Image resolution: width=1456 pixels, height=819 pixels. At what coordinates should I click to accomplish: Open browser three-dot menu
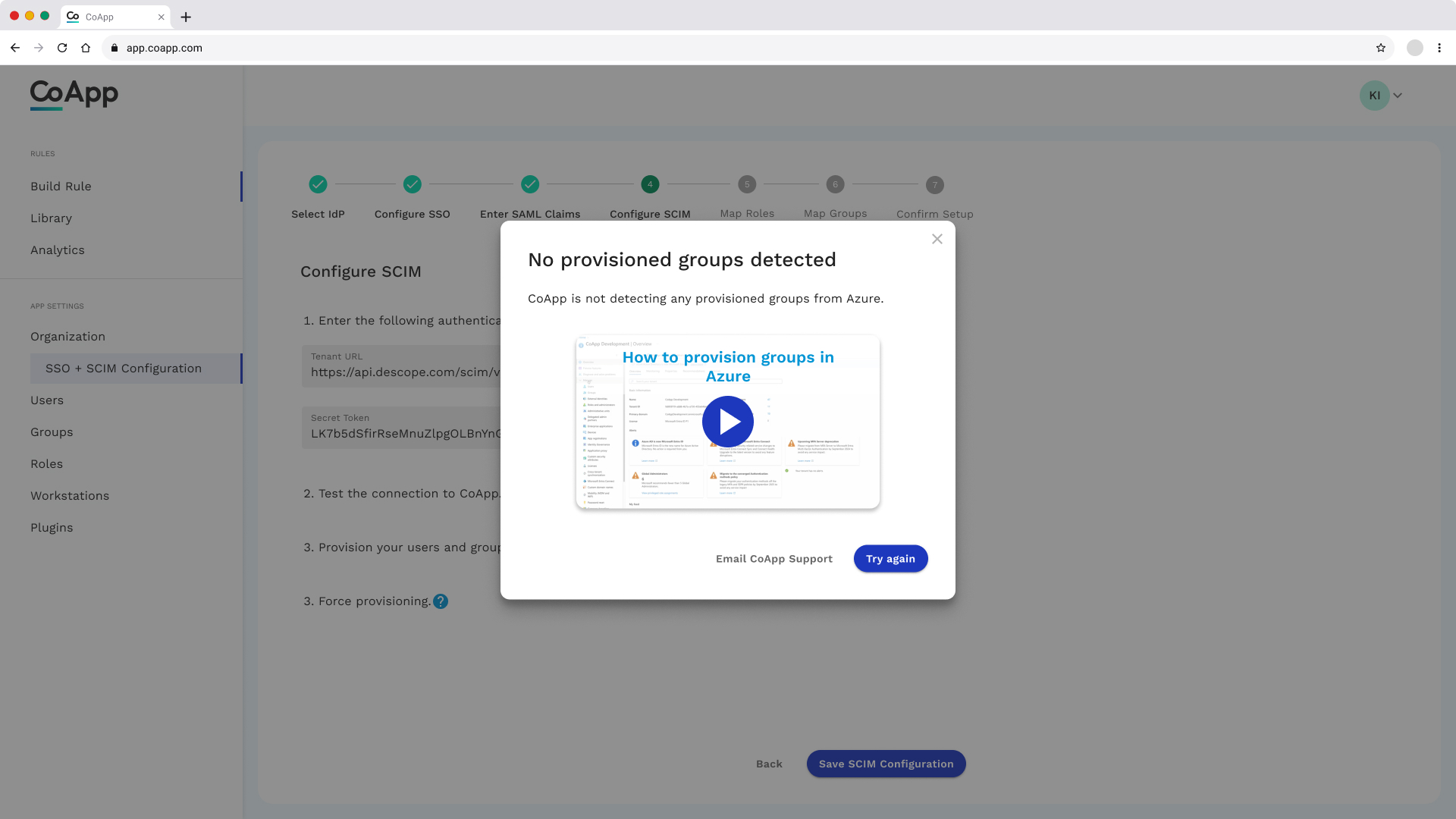point(1439,48)
